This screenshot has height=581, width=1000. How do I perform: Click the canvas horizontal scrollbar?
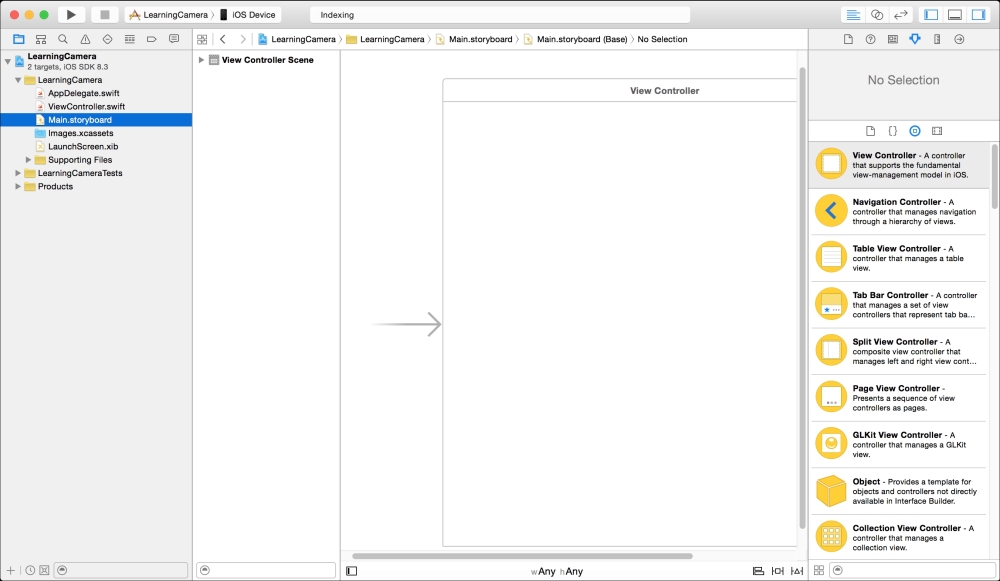[522, 556]
